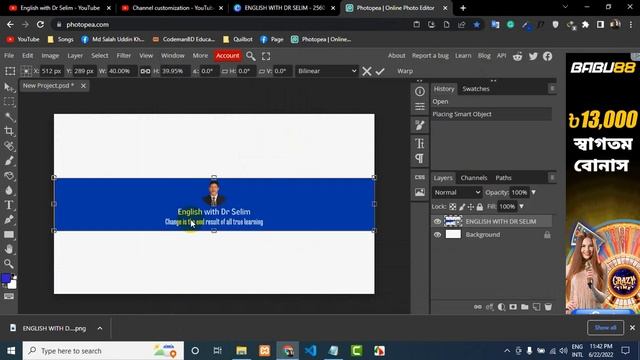Open the Layers panel menu button
Viewport: 640px width, 360px height.
[552, 178]
